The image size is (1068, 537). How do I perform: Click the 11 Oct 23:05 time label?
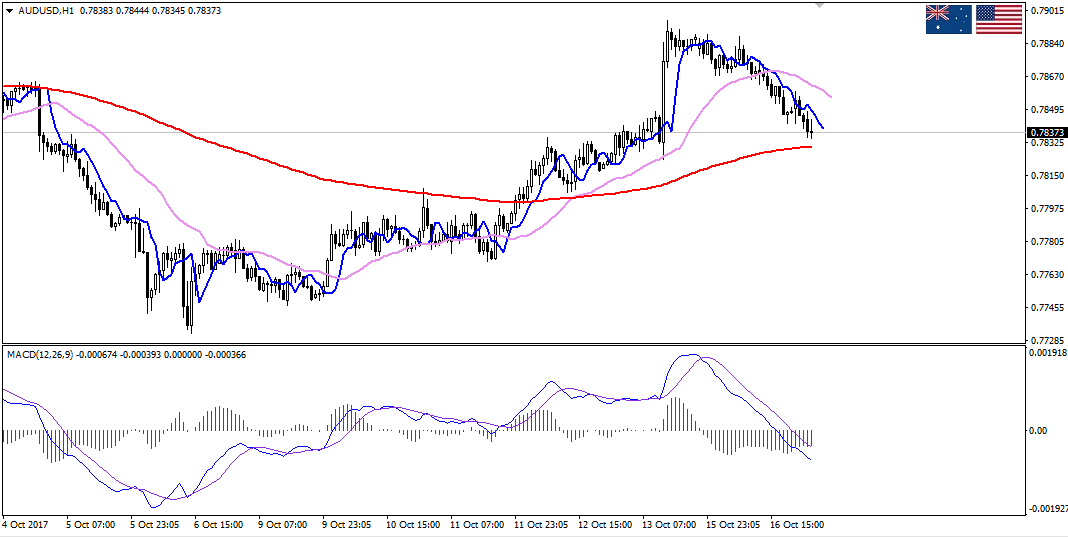539,525
